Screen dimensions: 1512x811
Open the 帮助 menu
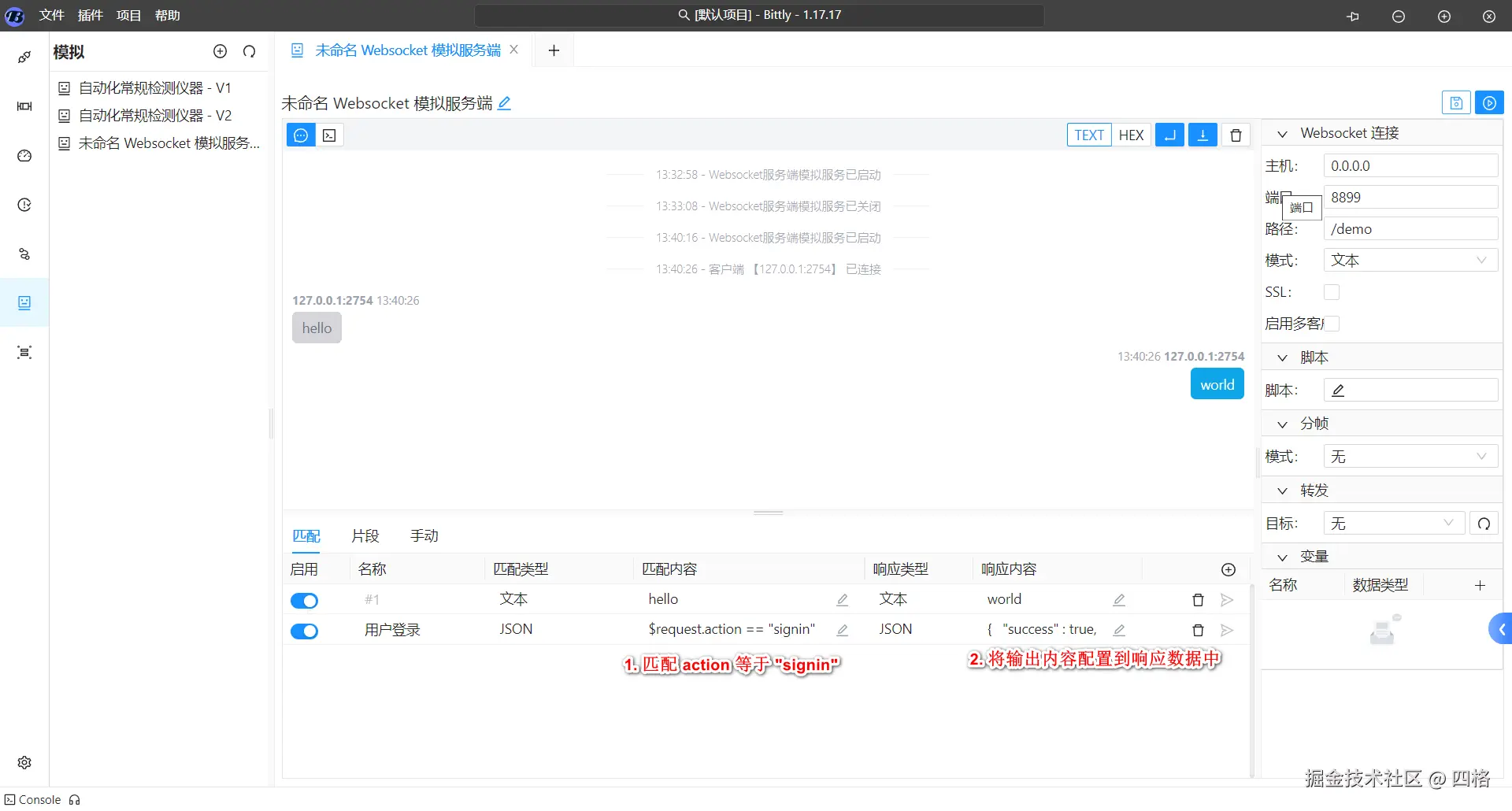click(x=168, y=16)
